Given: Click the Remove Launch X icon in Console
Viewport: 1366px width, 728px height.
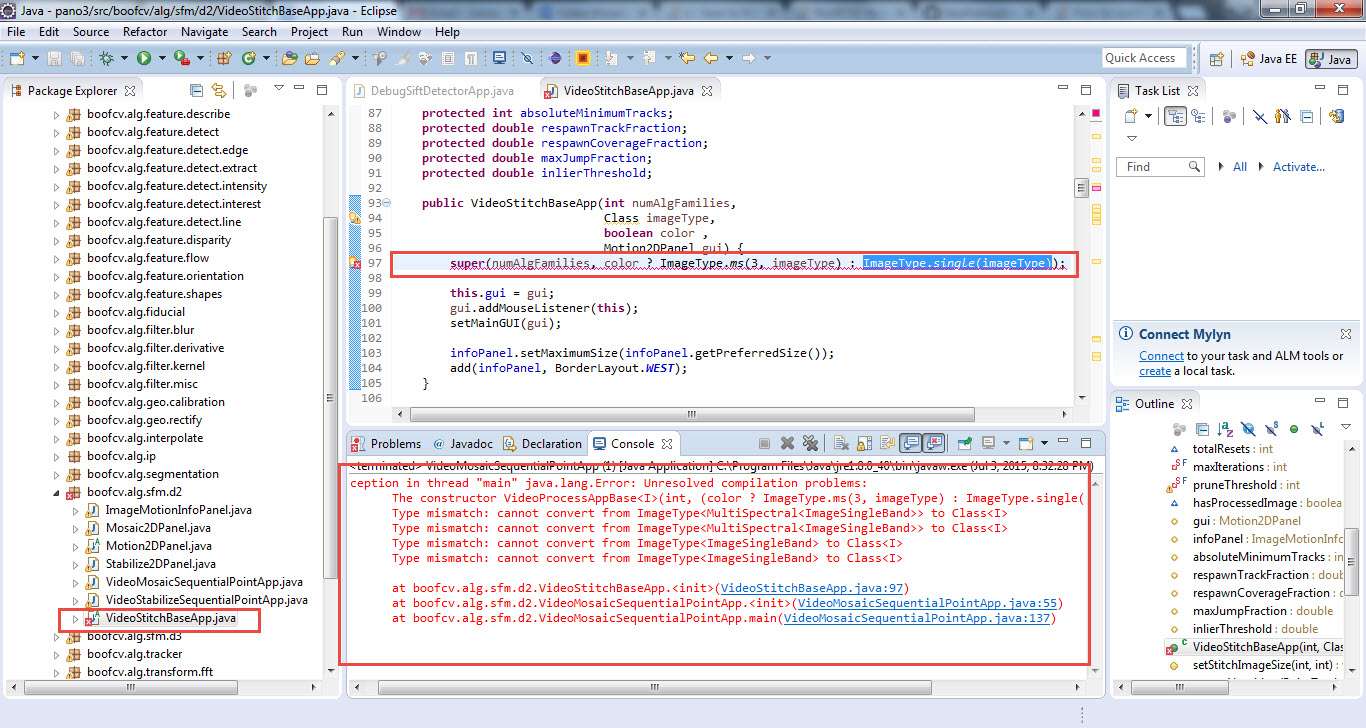Looking at the screenshot, I should point(787,443).
